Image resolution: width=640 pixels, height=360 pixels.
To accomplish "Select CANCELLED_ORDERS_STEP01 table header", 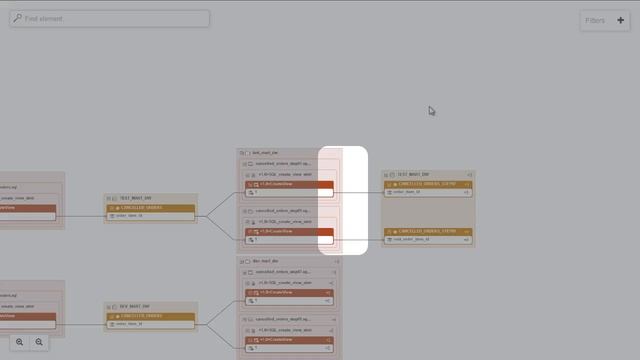I will point(428,184).
